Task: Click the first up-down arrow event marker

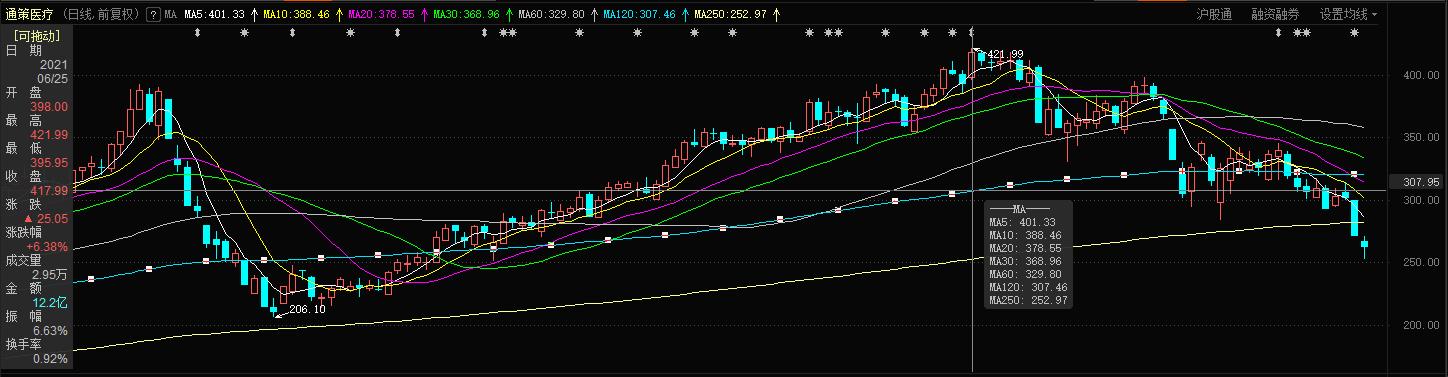Action: click(x=197, y=34)
